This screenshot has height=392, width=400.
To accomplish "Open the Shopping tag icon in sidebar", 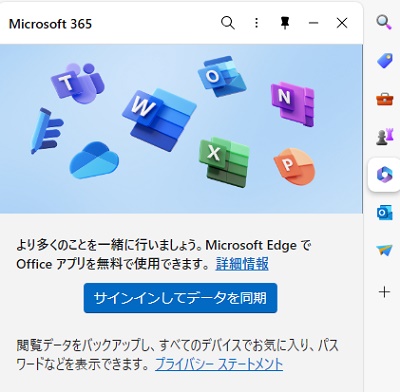I will (384, 61).
